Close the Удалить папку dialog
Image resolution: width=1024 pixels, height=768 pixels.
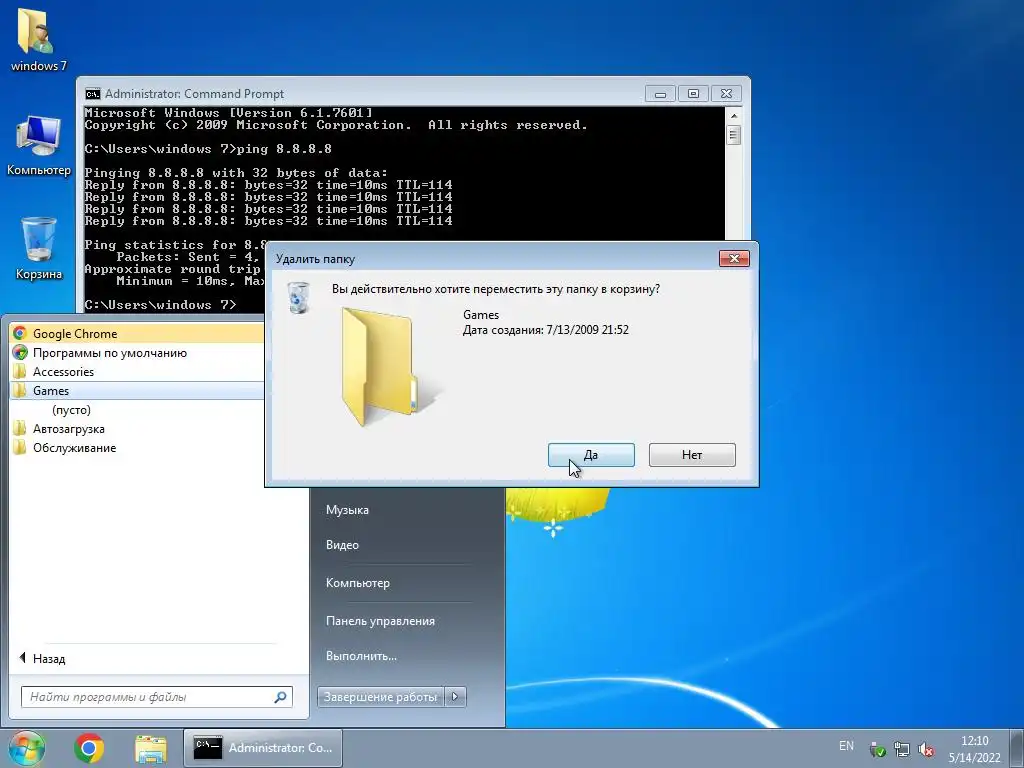tap(734, 259)
